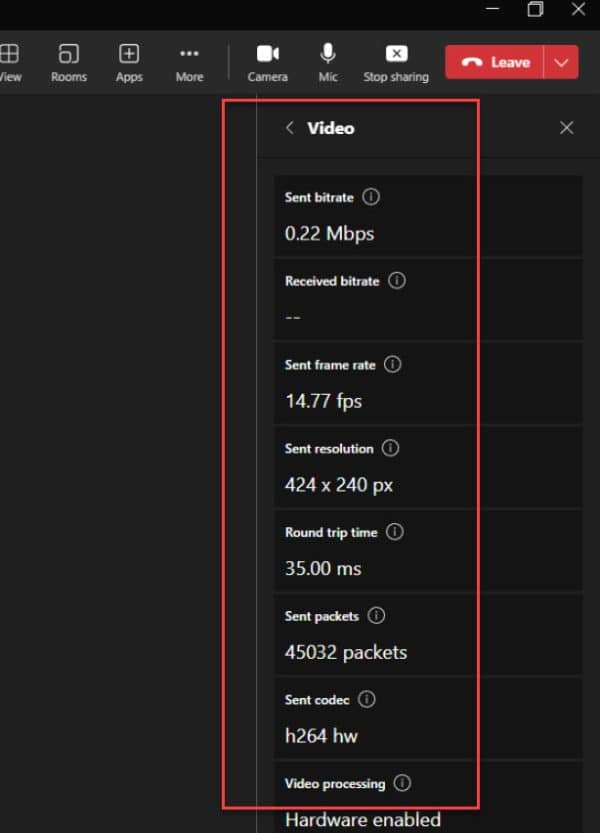This screenshot has height=833, width=600.
Task: Close the Video stats panel
Action: pos(567,128)
